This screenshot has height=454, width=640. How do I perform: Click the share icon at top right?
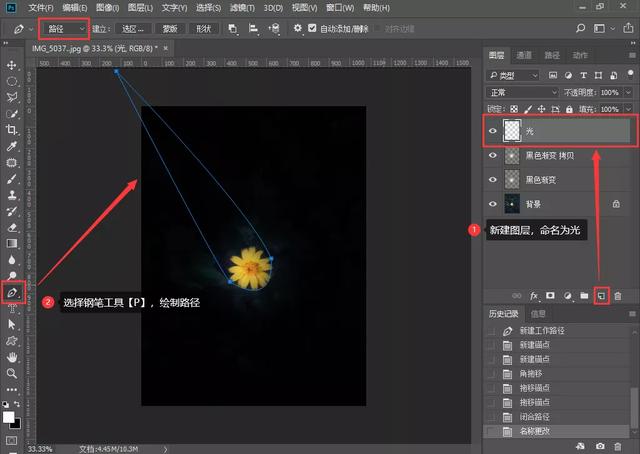point(628,28)
